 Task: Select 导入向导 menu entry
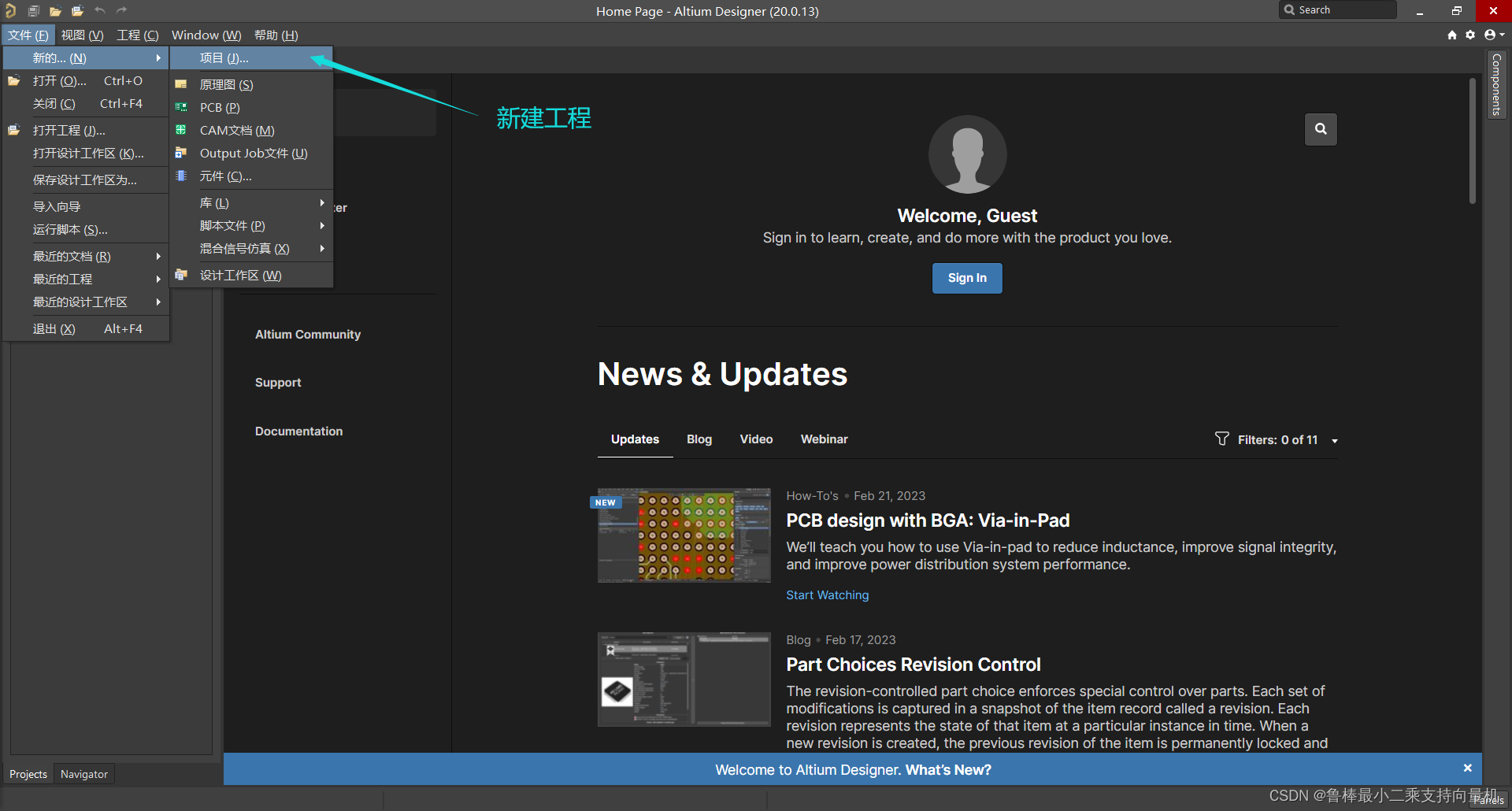click(x=86, y=206)
